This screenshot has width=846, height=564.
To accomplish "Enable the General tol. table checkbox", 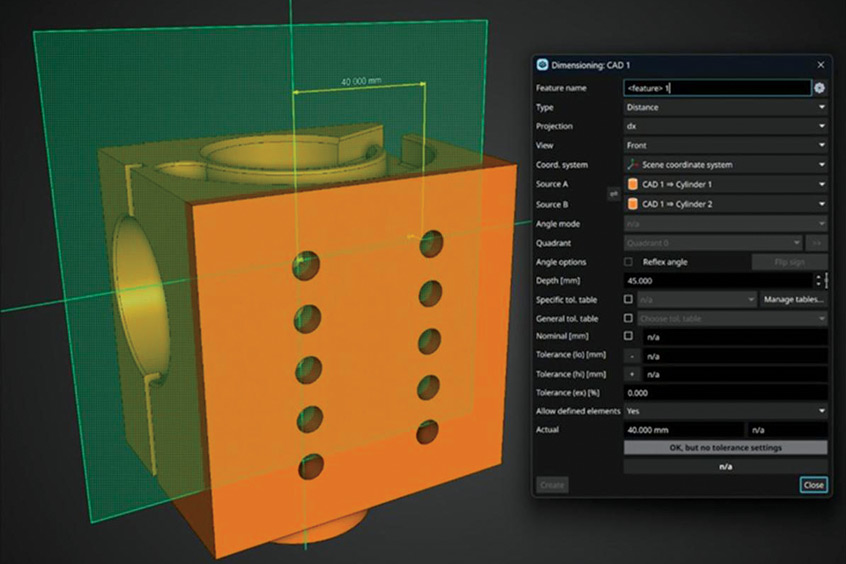I will [x=628, y=318].
